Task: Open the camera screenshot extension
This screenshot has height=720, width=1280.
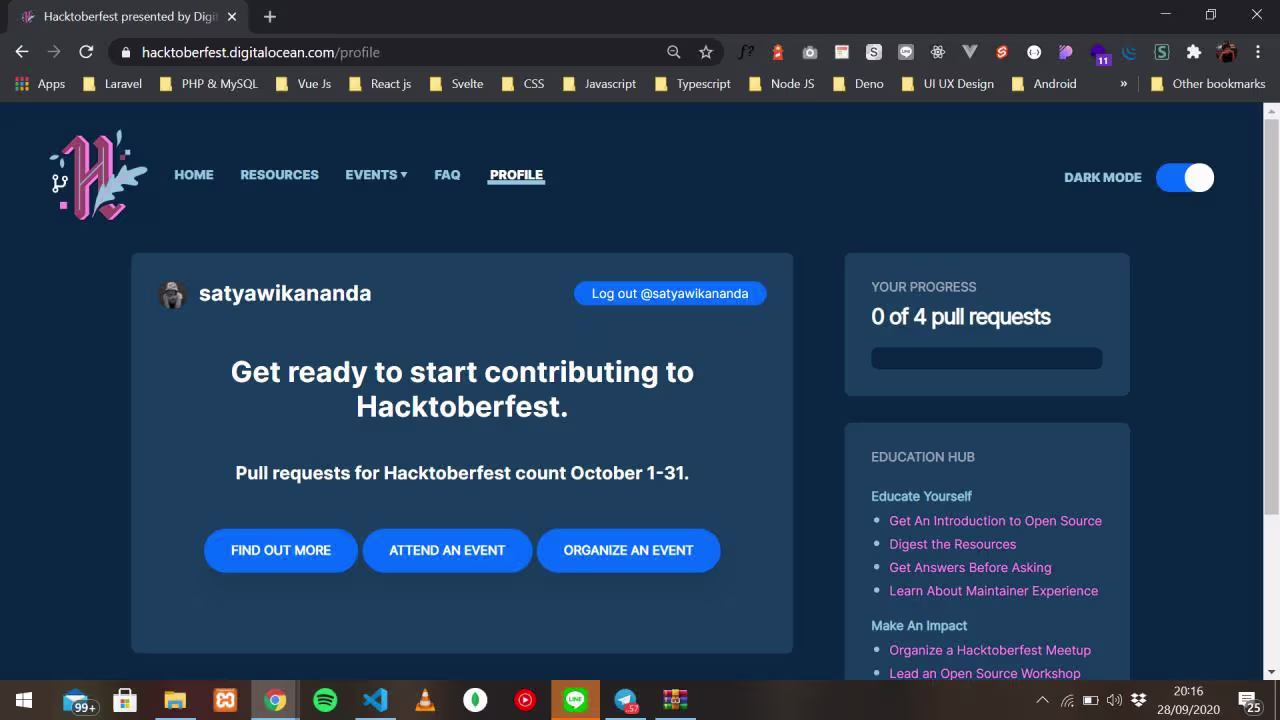Action: point(810,52)
